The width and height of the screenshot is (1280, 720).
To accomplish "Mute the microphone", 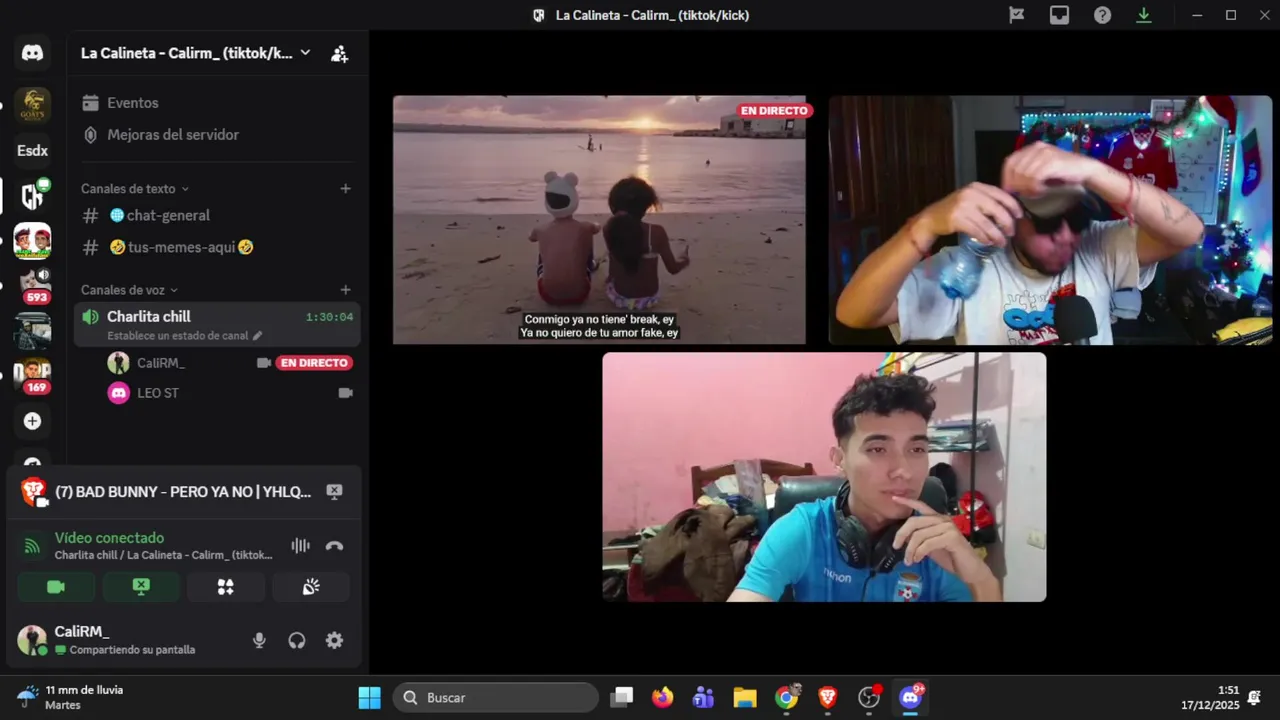I will point(259,641).
